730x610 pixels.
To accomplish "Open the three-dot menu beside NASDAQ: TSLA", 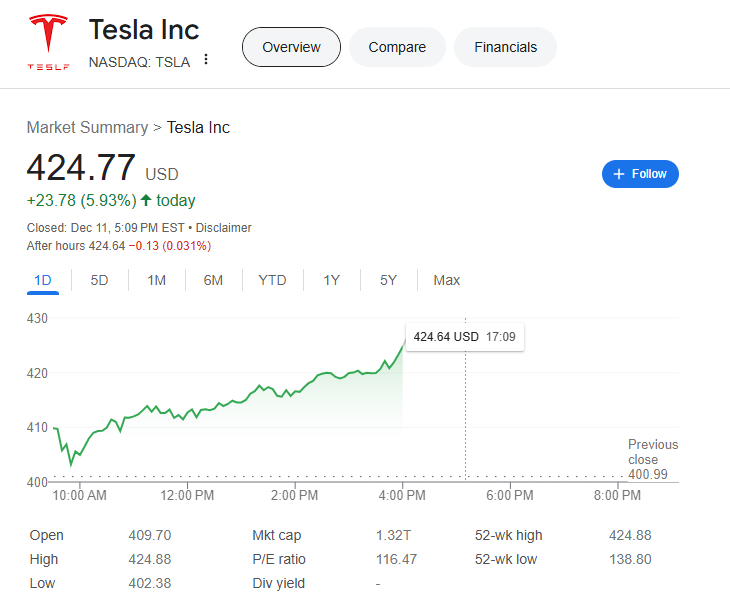I will pos(206,60).
